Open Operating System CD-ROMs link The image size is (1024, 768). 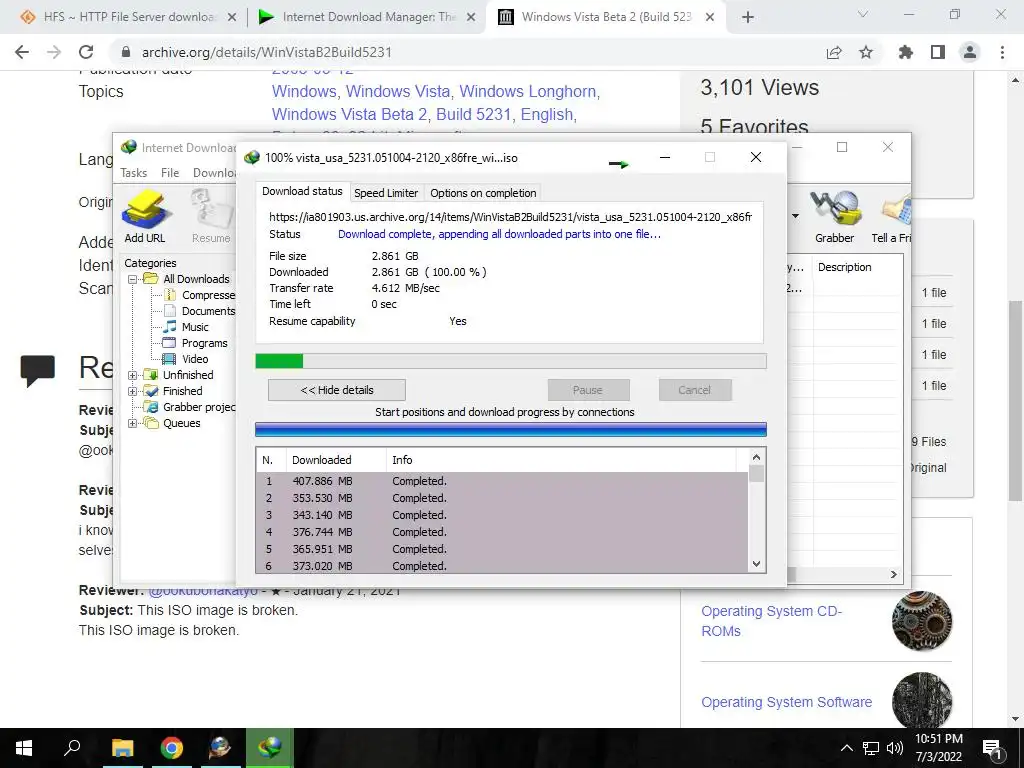tap(771, 621)
